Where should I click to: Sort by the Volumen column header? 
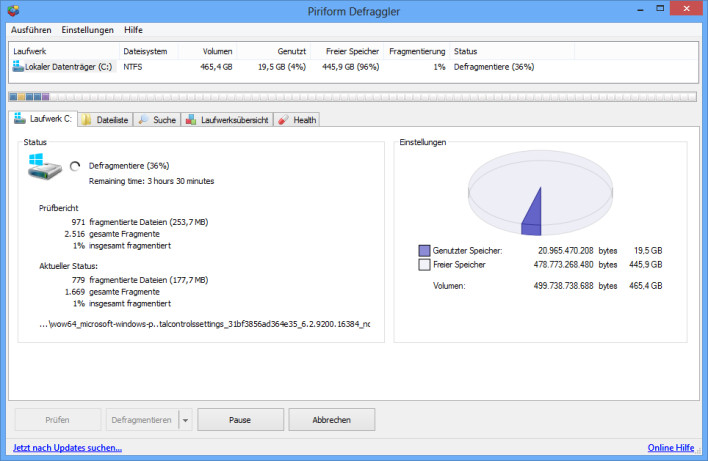208,51
